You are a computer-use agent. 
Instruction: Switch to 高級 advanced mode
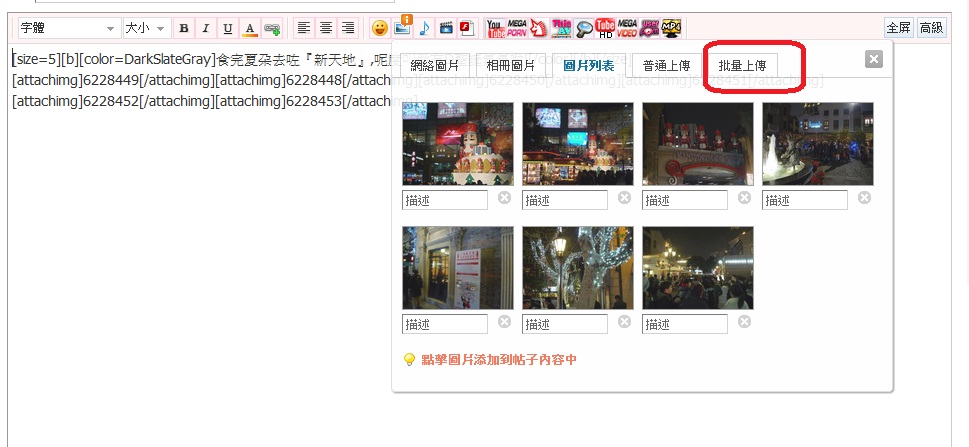pyautogui.click(x=931, y=28)
